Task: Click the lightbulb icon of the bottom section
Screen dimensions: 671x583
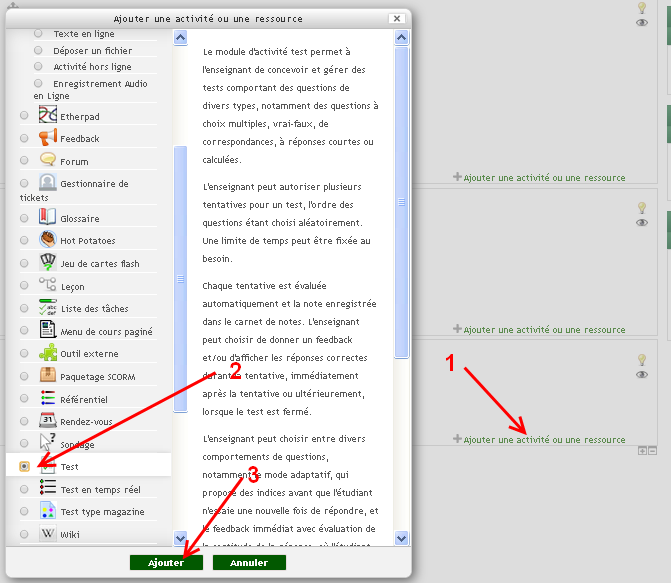Action: click(x=642, y=360)
